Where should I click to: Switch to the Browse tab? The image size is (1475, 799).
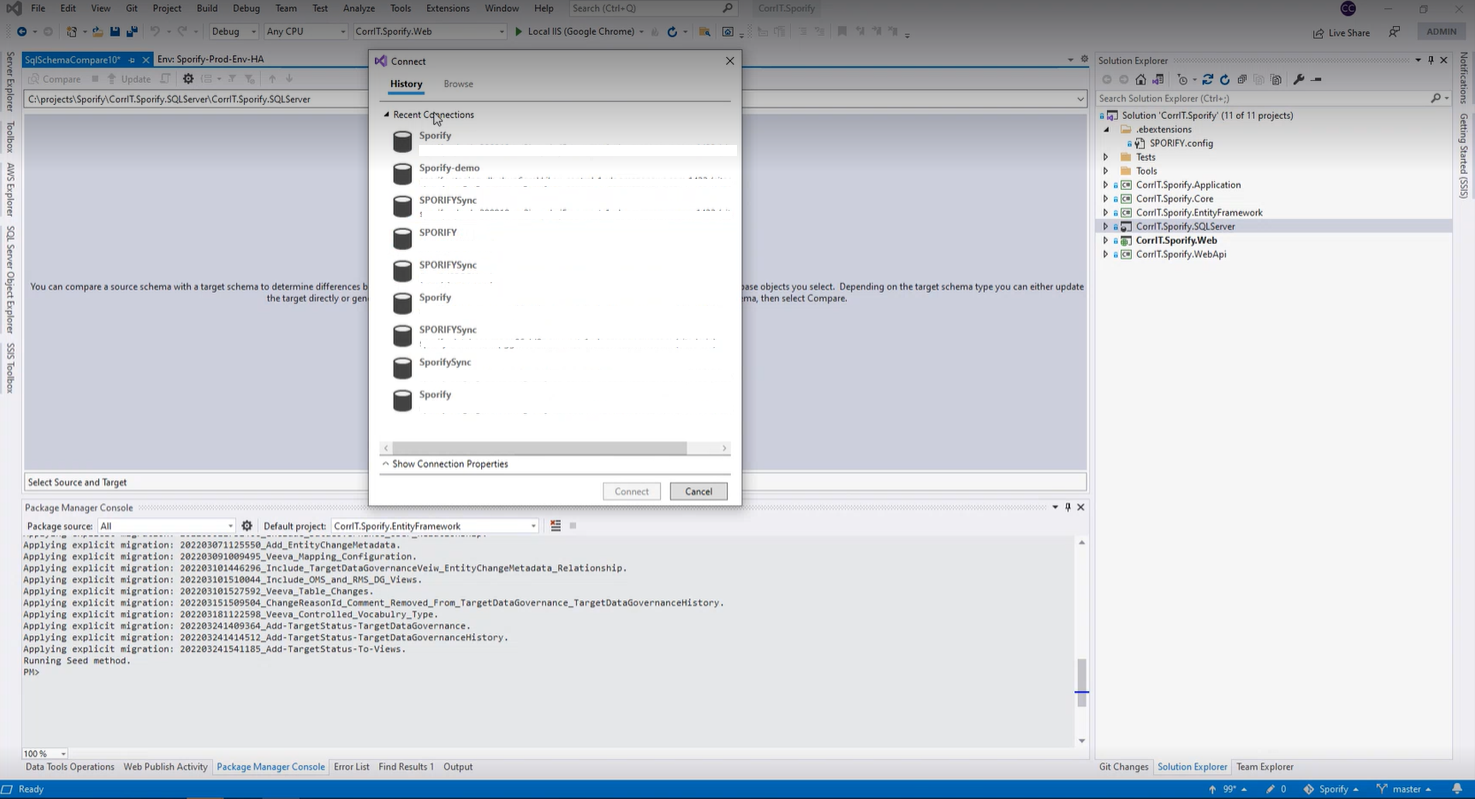pos(458,84)
